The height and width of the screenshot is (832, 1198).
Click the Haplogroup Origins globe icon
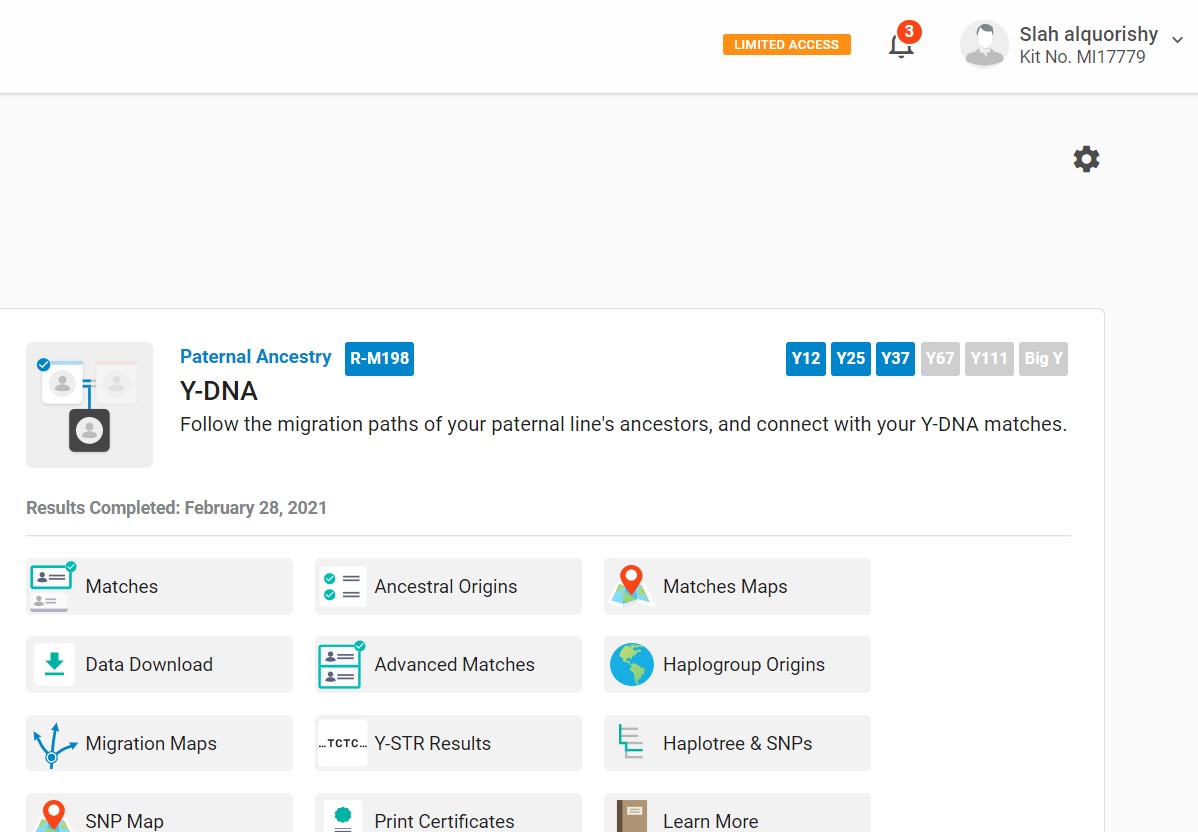pyautogui.click(x=632, y=664)
